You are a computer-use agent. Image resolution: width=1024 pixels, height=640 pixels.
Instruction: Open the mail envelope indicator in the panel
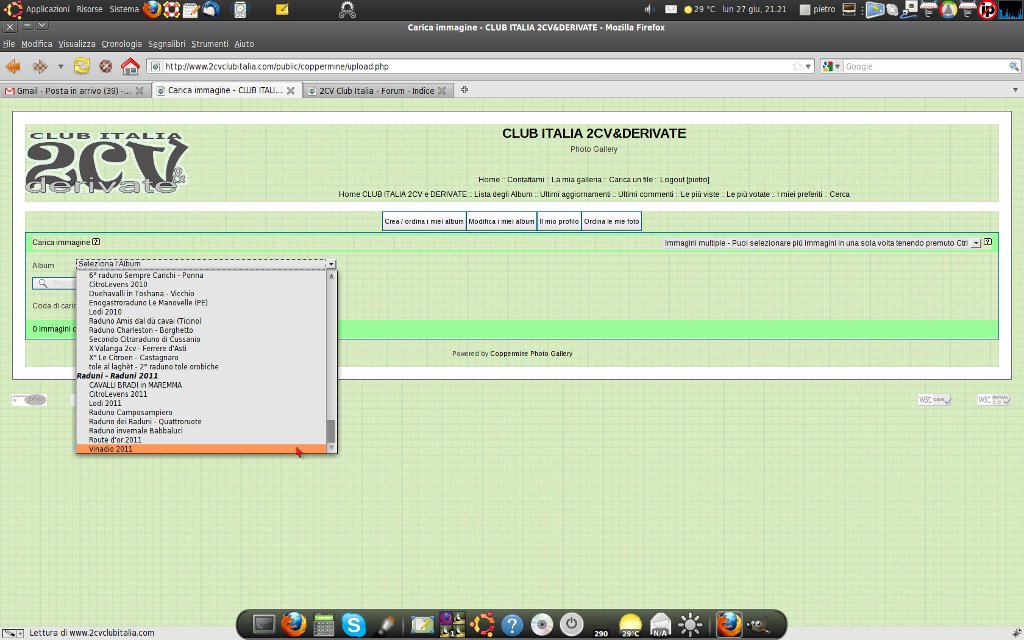point(671,9)
